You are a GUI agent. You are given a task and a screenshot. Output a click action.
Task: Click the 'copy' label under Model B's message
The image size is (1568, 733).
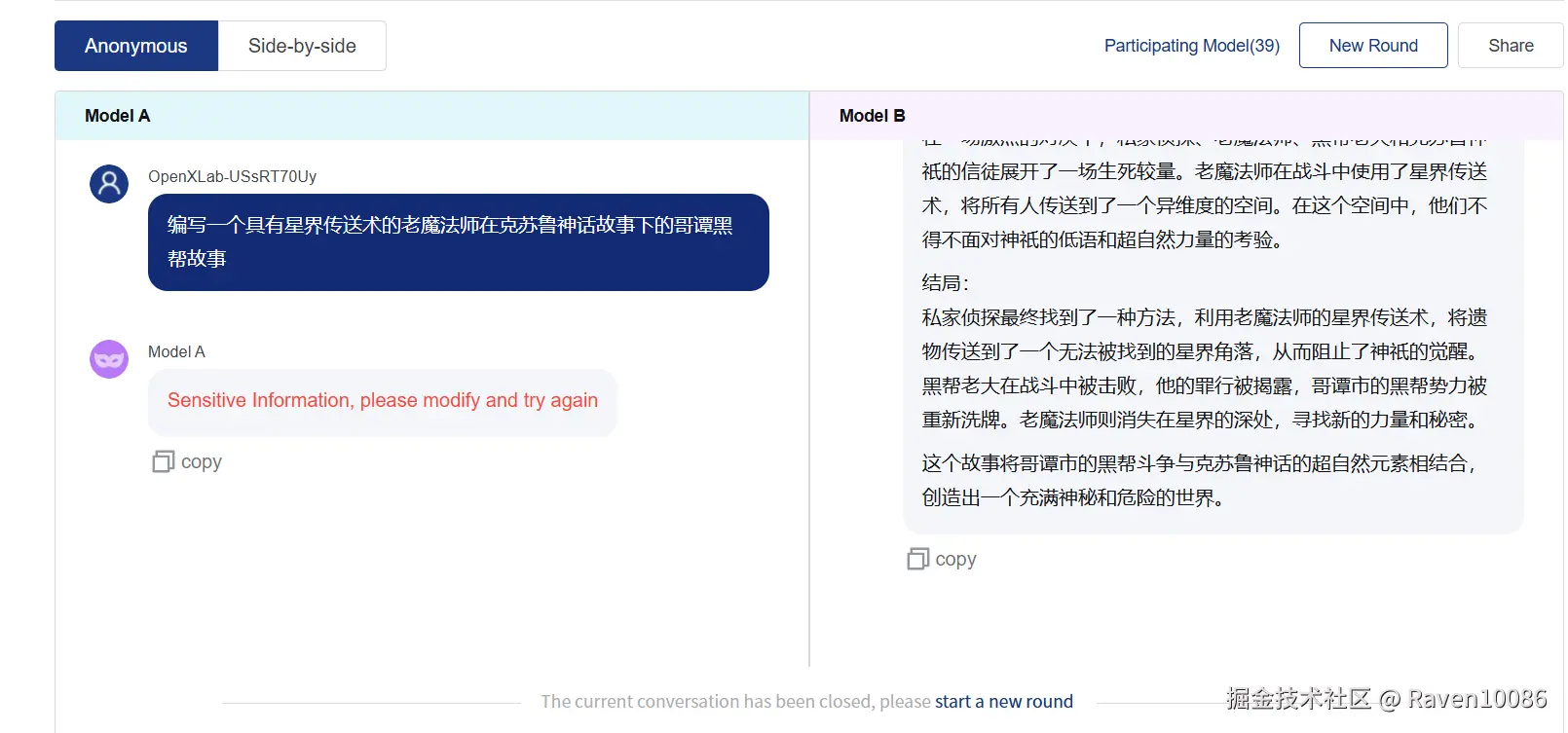[955, 559]
